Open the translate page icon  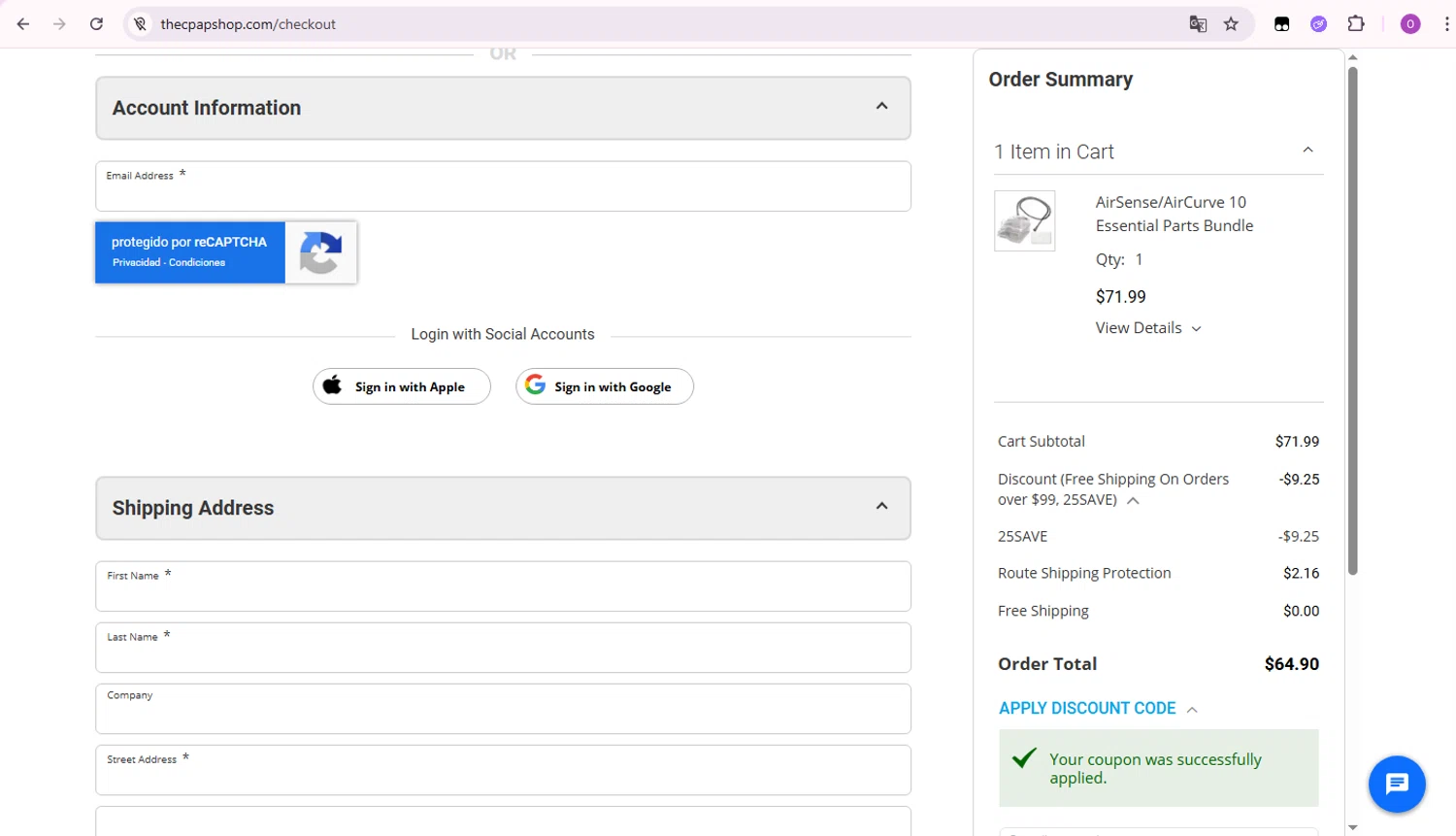(x=1198, y=24)
